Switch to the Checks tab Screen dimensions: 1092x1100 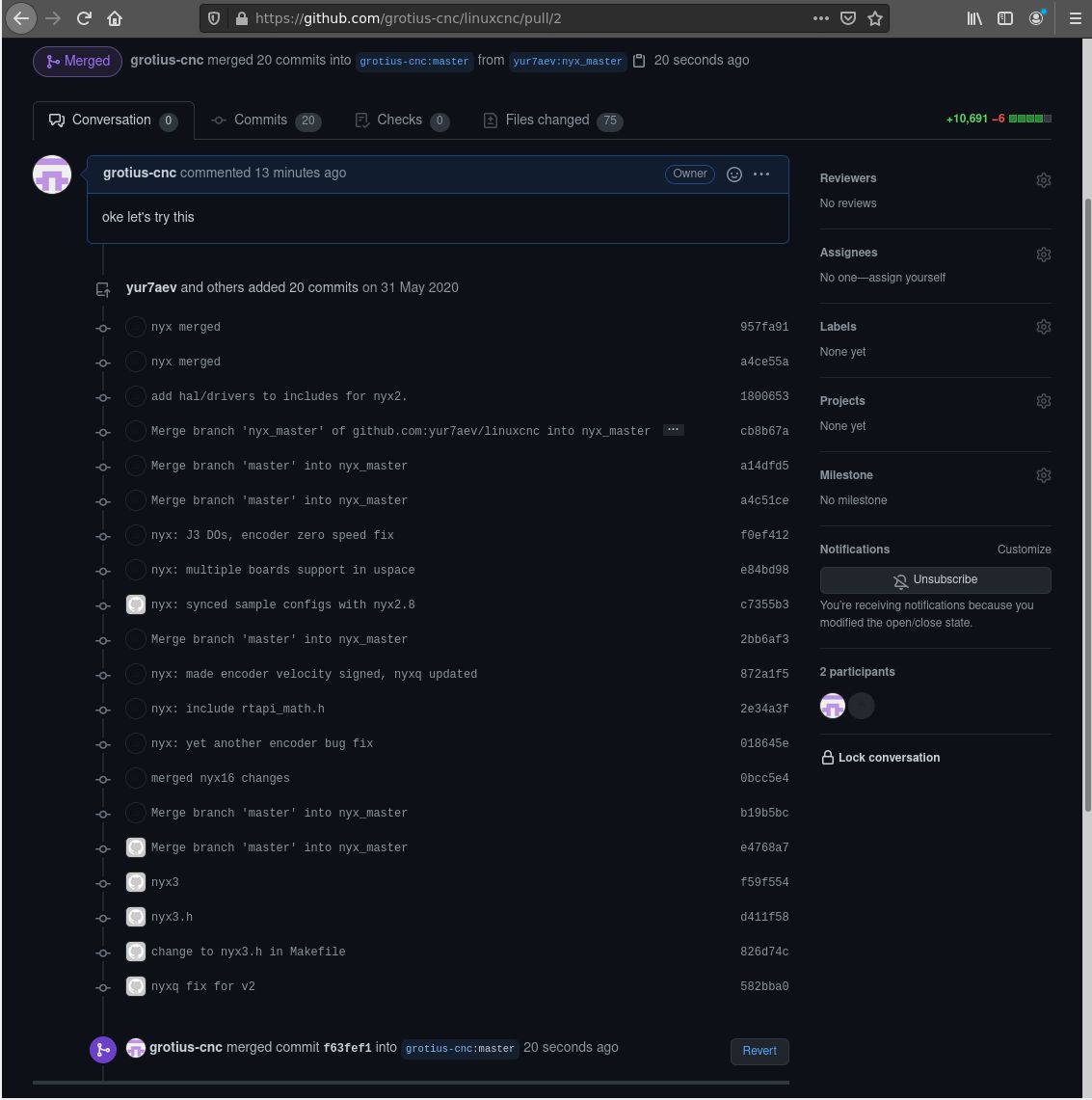click(403, 121)
